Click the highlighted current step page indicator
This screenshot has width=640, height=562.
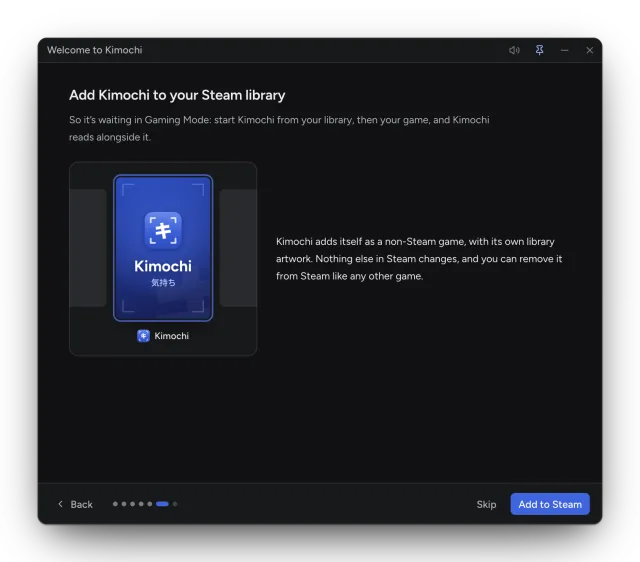(x=162, y=504)
